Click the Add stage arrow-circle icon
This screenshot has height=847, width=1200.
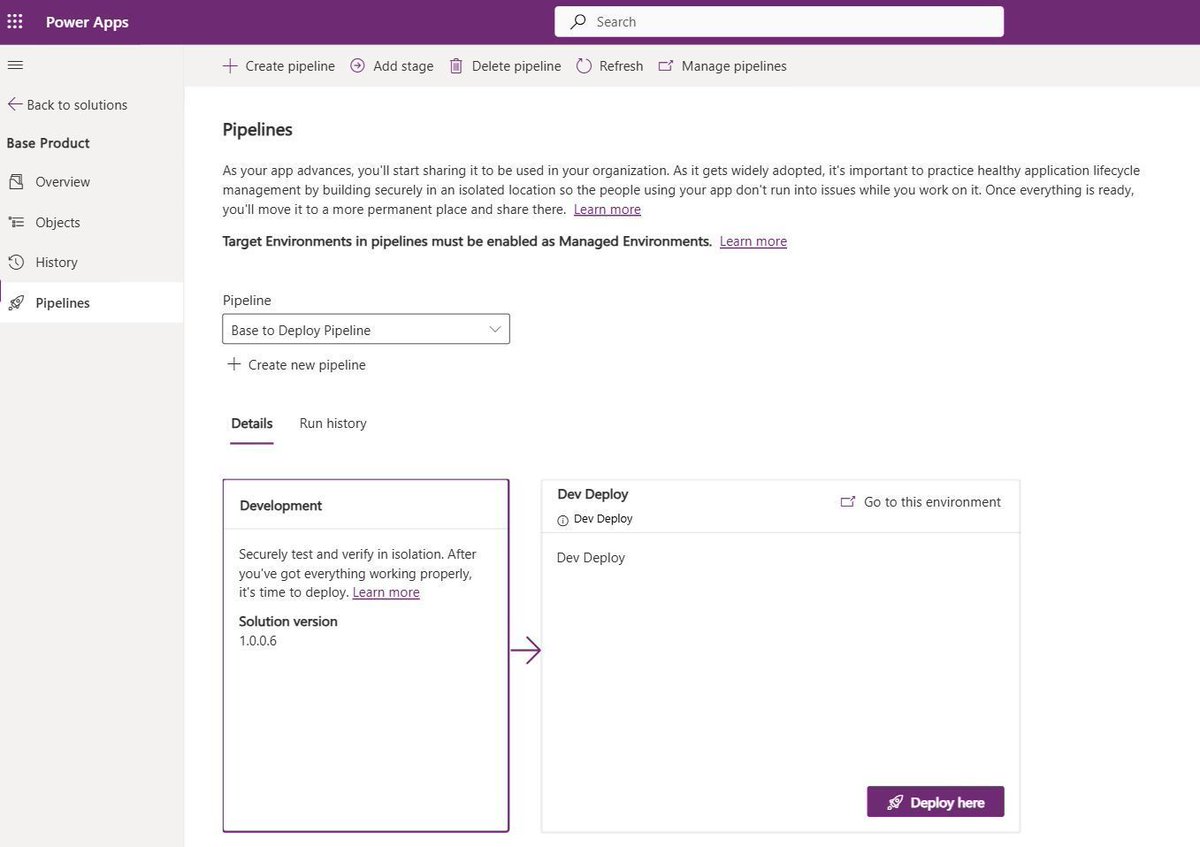coord(358,66)
